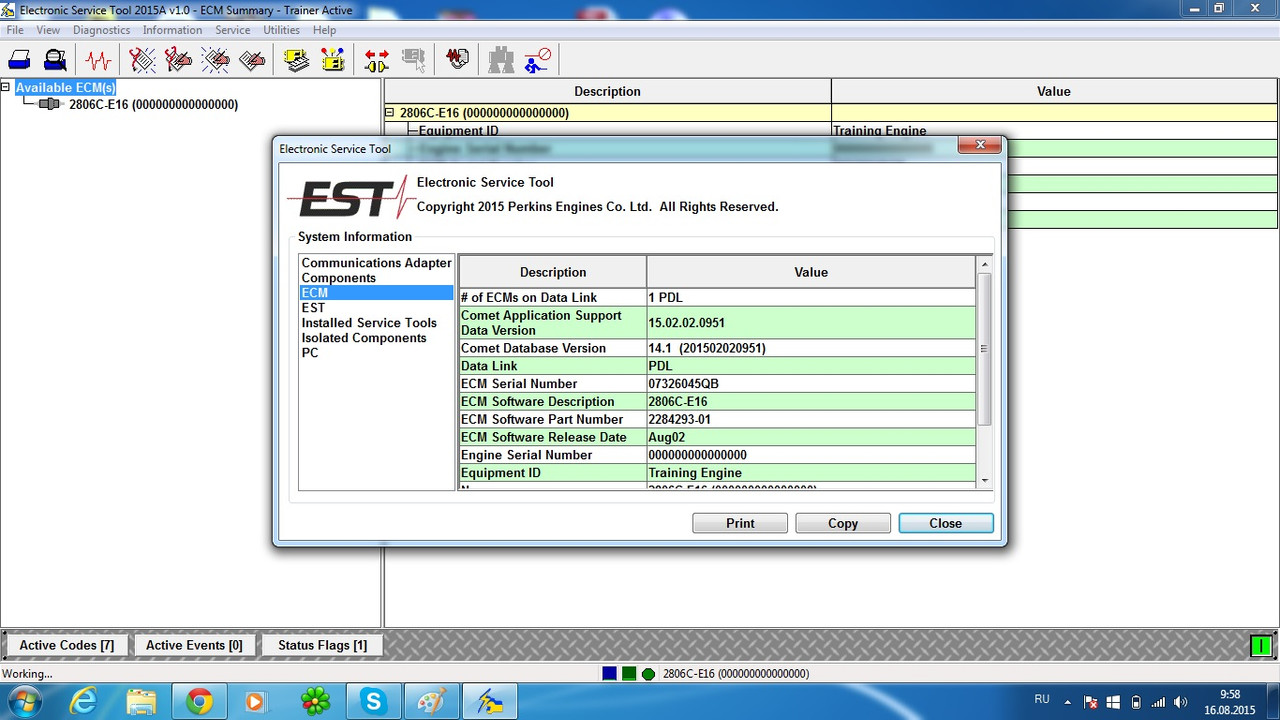Open the Configuration tool icon

point(333,60)
